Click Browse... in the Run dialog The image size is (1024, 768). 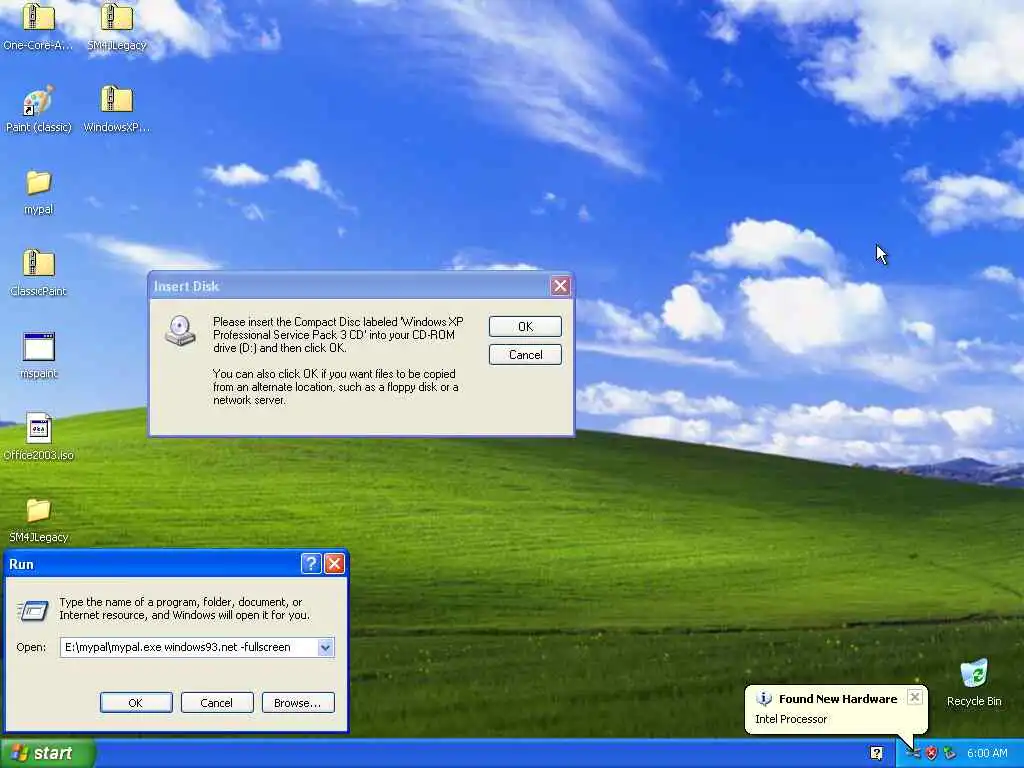[x=298, y=703]
